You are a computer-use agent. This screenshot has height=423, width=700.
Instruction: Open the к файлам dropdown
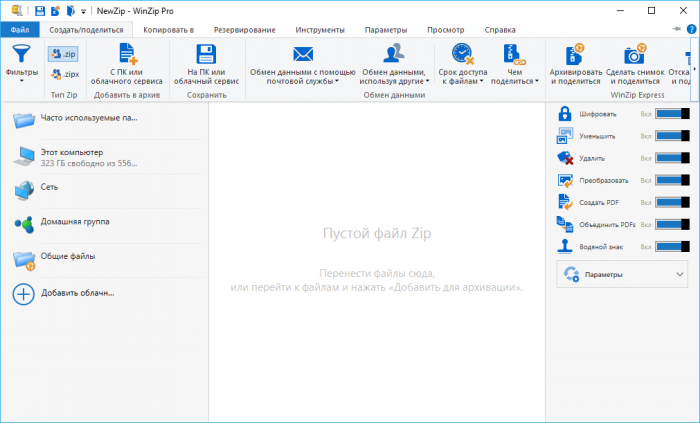coord(481,81)
